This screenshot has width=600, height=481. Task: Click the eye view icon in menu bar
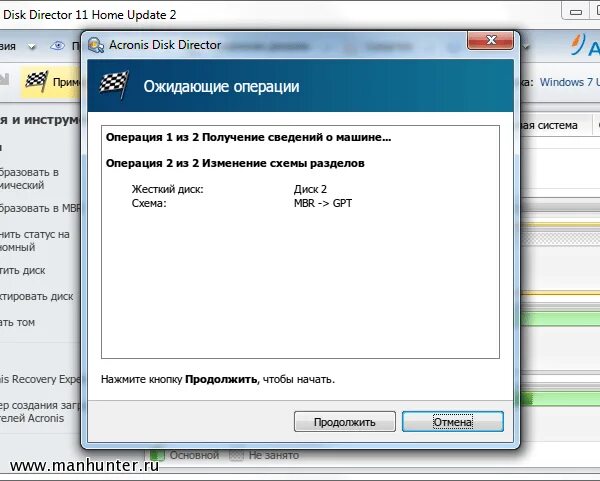pyautogui.click(x=57, y=46)
